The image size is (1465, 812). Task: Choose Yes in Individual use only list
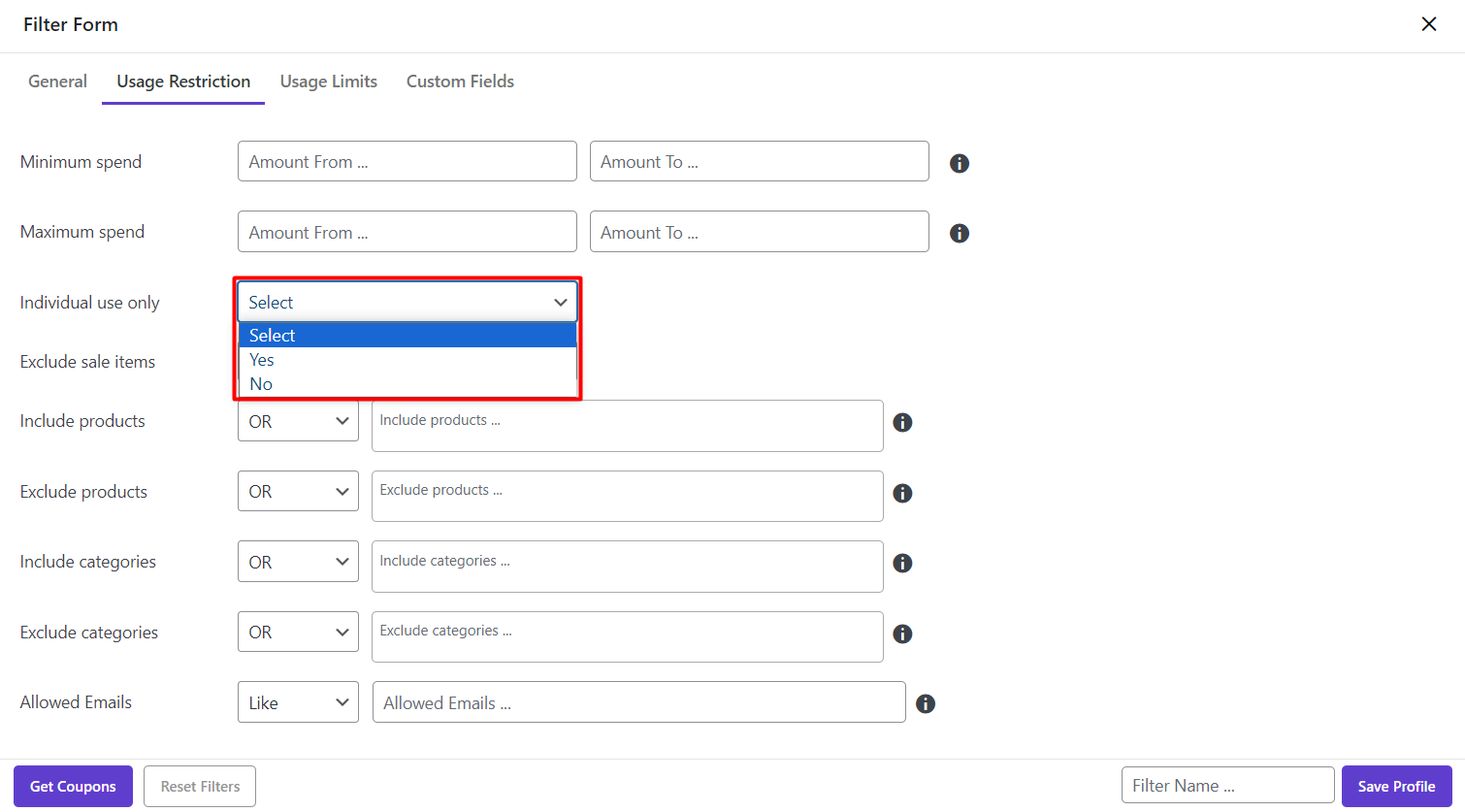[262, 360]
